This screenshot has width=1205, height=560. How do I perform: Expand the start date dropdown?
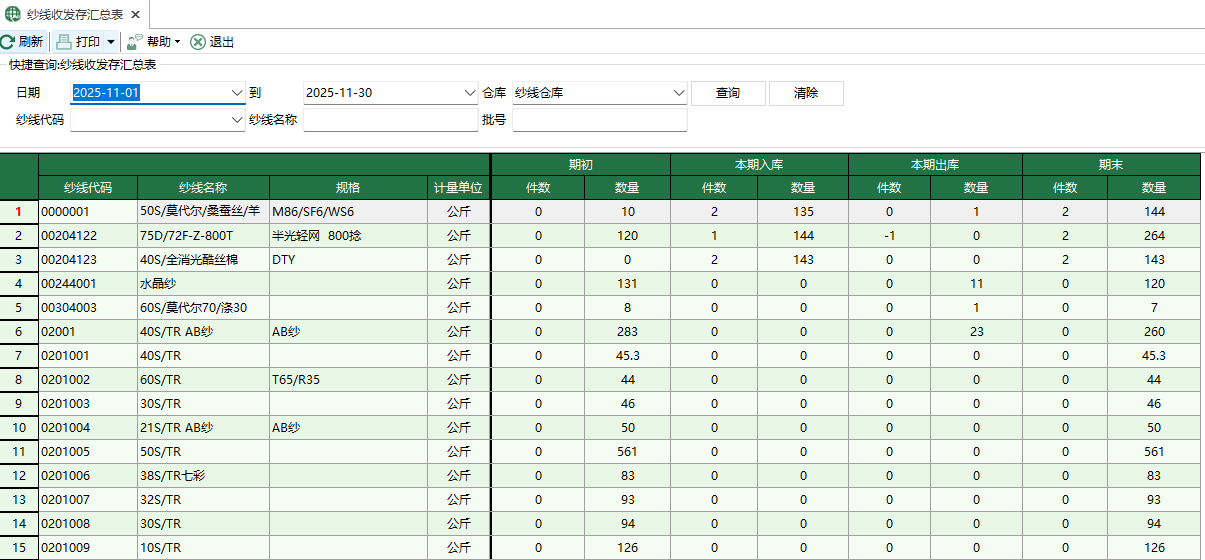(237, 93)
